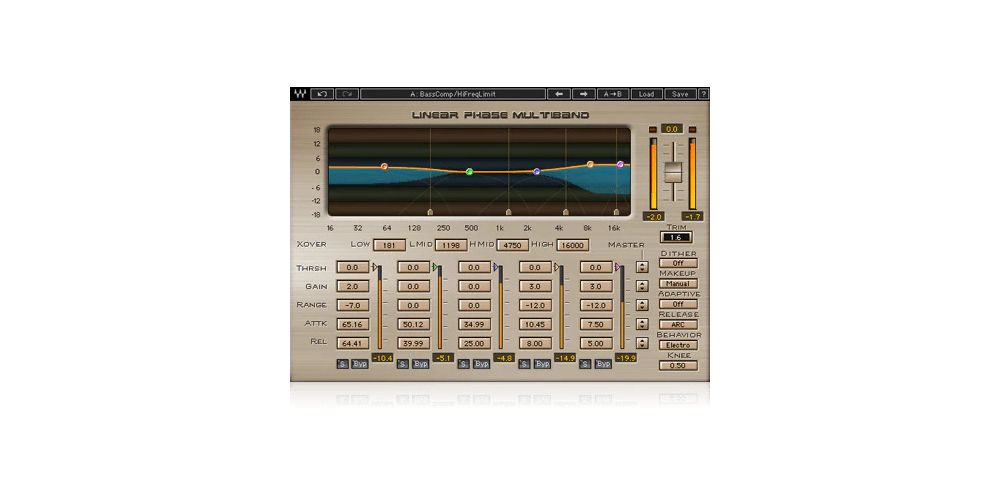
Task: Click the green threshold arrow marker
Action: click(x=436, y=267)
